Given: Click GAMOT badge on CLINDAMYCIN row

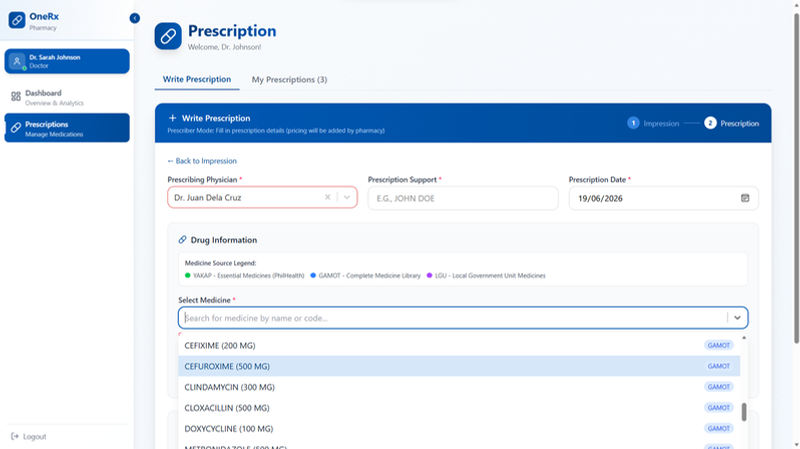Looking at the screenshot, I should click(x=719, y=387).
